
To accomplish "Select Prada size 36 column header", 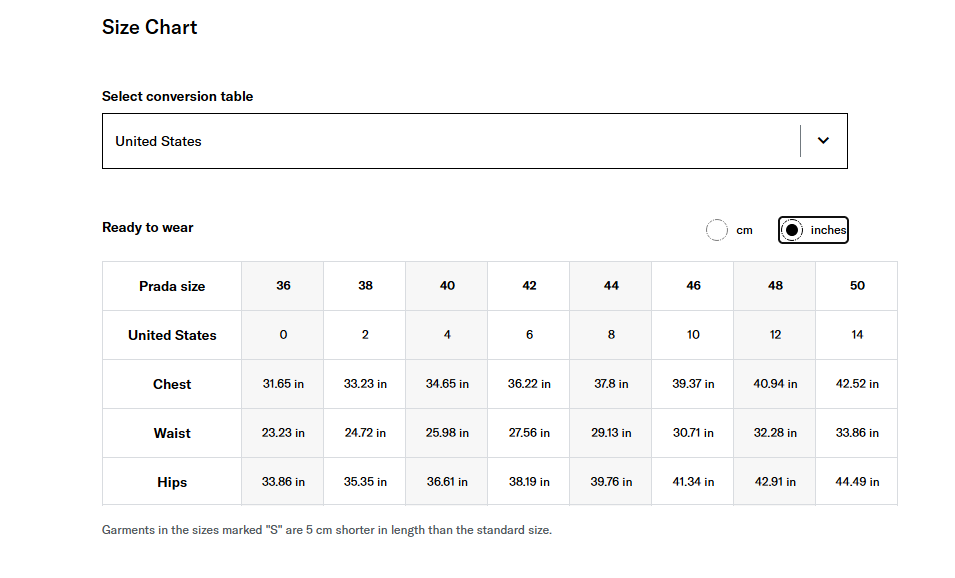I will click(x=283, y=286).
